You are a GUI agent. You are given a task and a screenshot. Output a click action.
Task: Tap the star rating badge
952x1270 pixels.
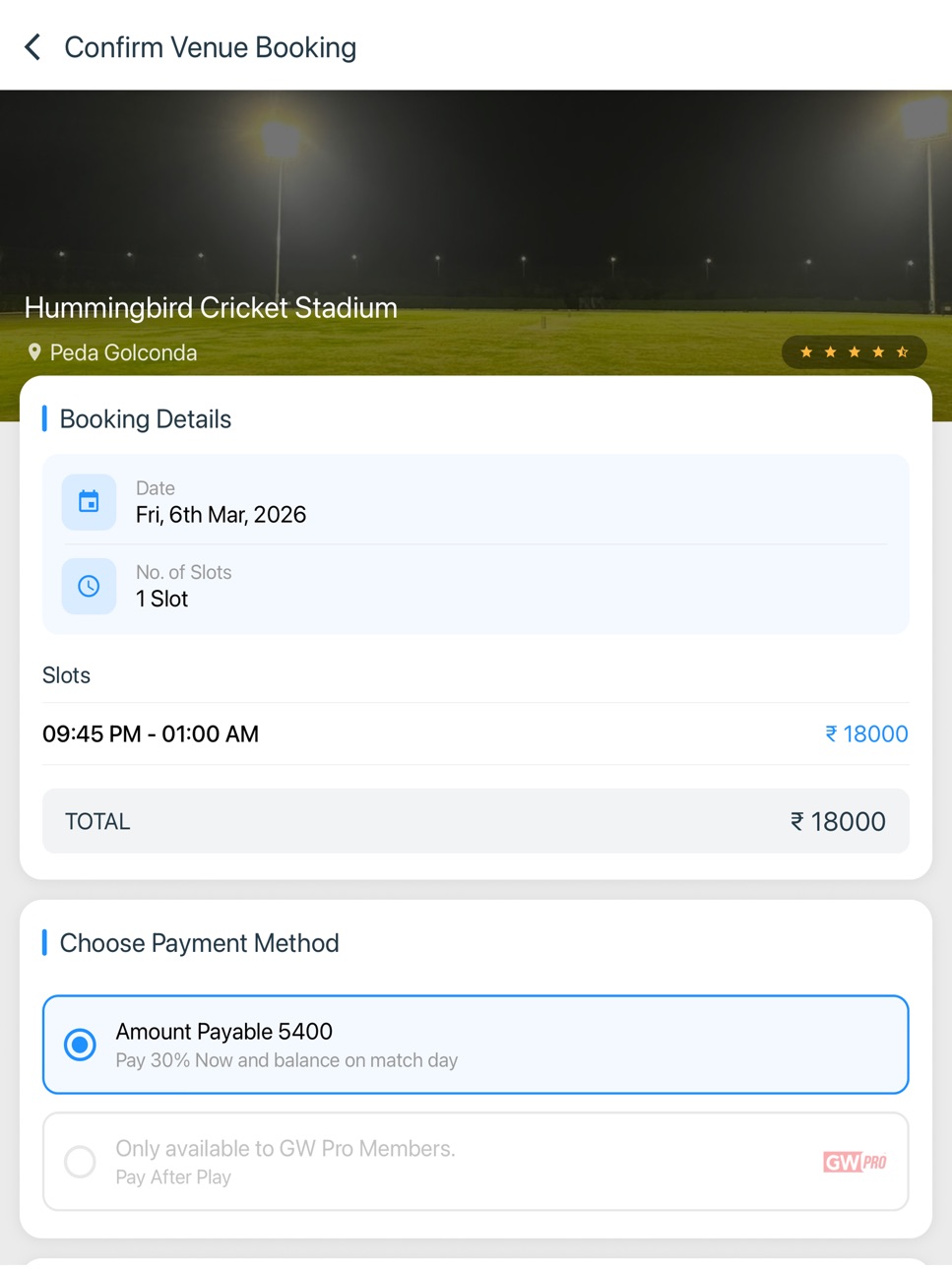[854, 352]
